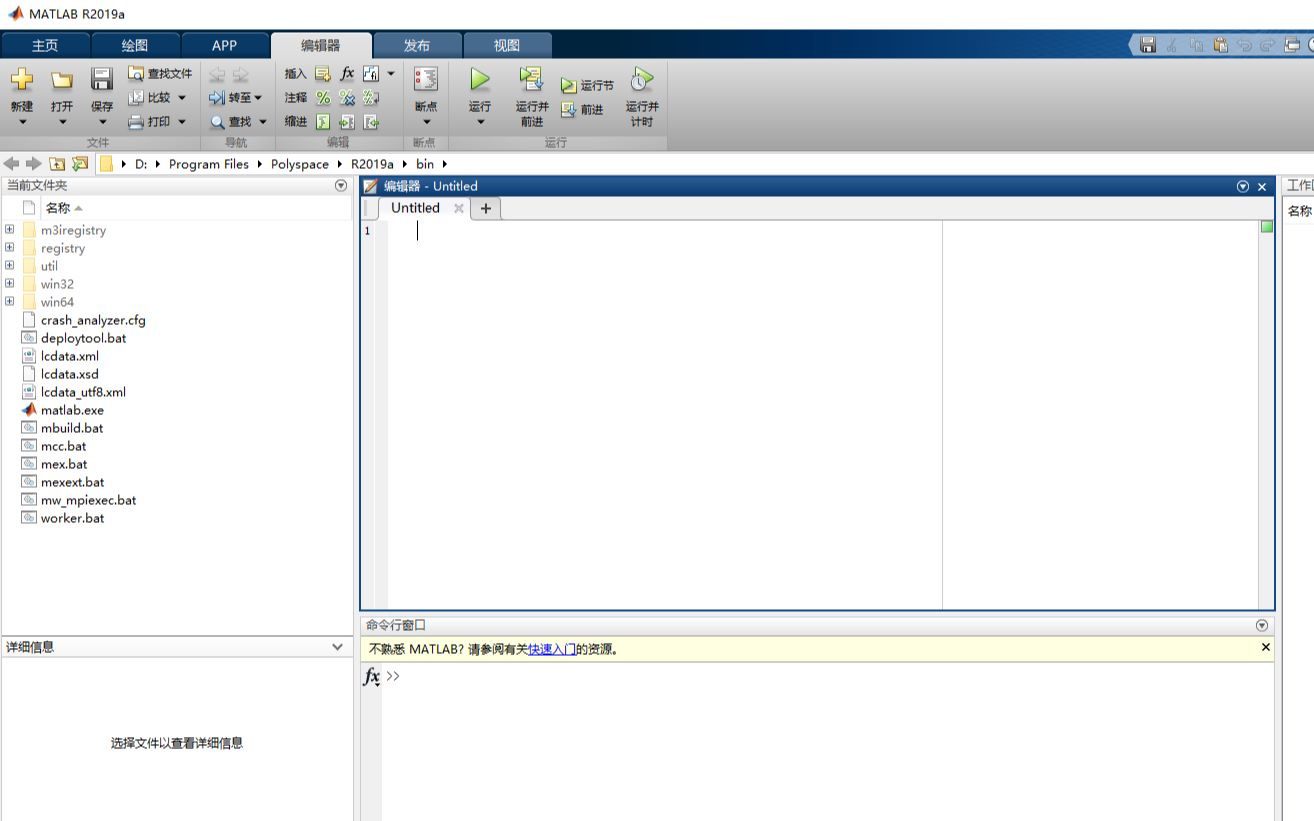Click up one folder level icon
Viewport: 1314px width, 821px height.
coord(57,163)
